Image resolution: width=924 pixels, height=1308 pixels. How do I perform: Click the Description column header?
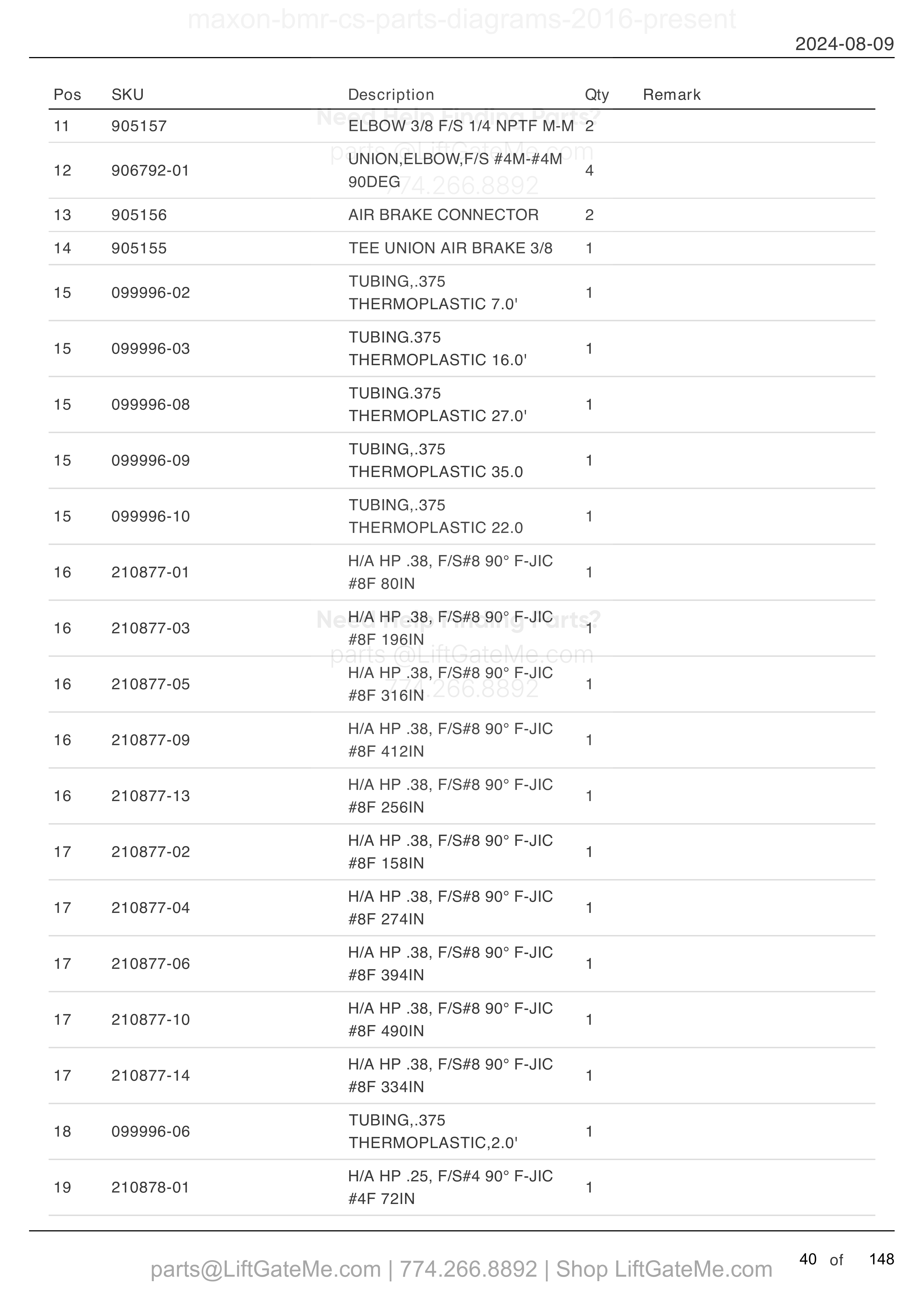(x=391, y=95)
